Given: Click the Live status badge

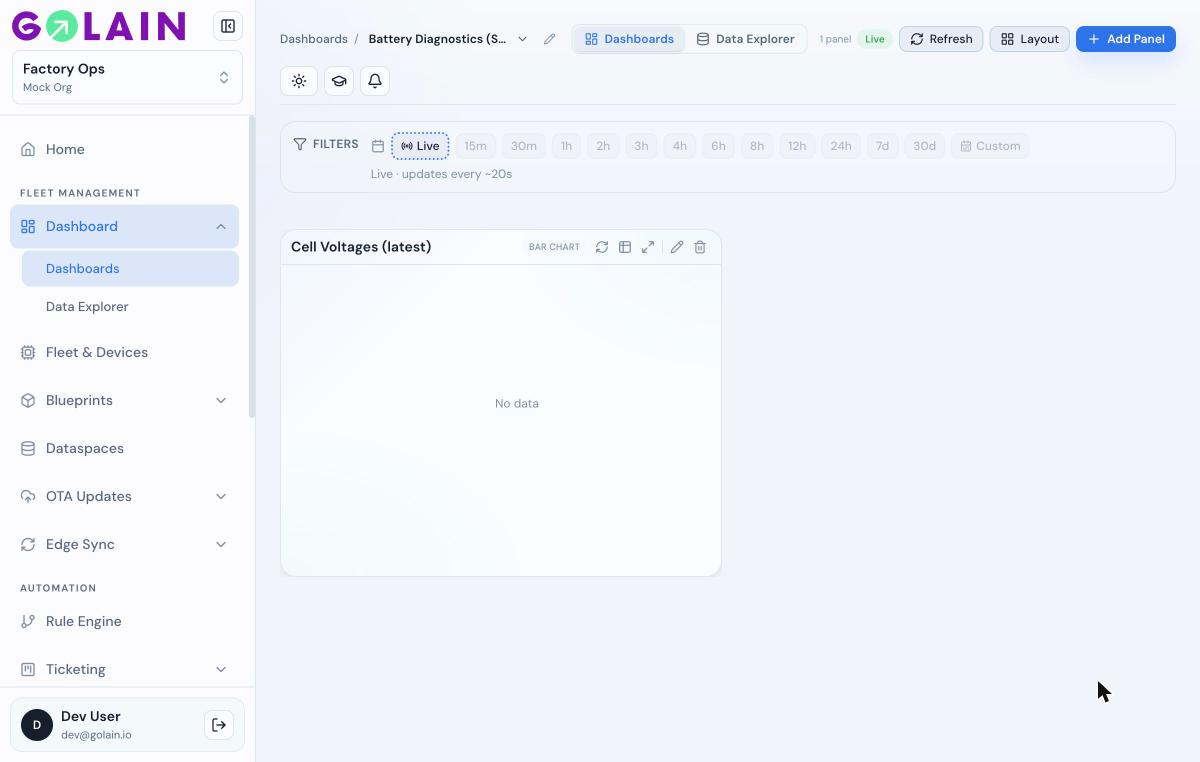Looking at the screenshot, I should pos(875,39).
